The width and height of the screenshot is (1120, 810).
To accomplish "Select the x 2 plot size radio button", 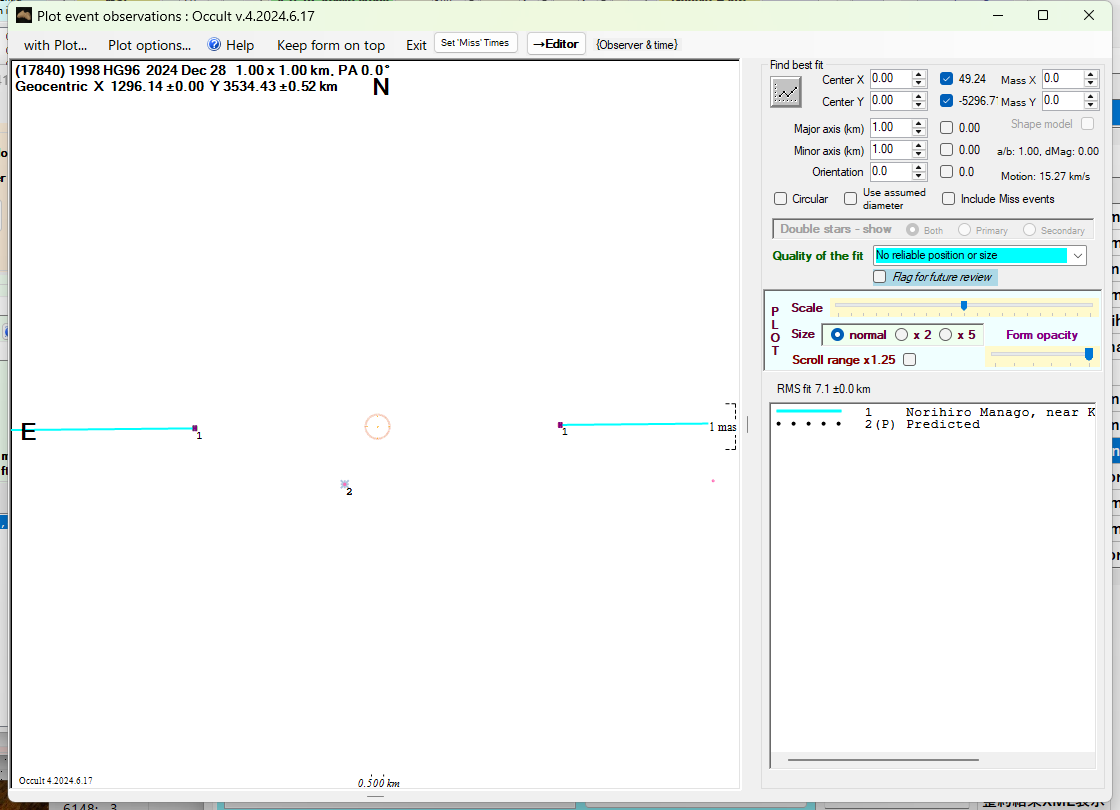I will pyautogui.click(x=902, y=335).
